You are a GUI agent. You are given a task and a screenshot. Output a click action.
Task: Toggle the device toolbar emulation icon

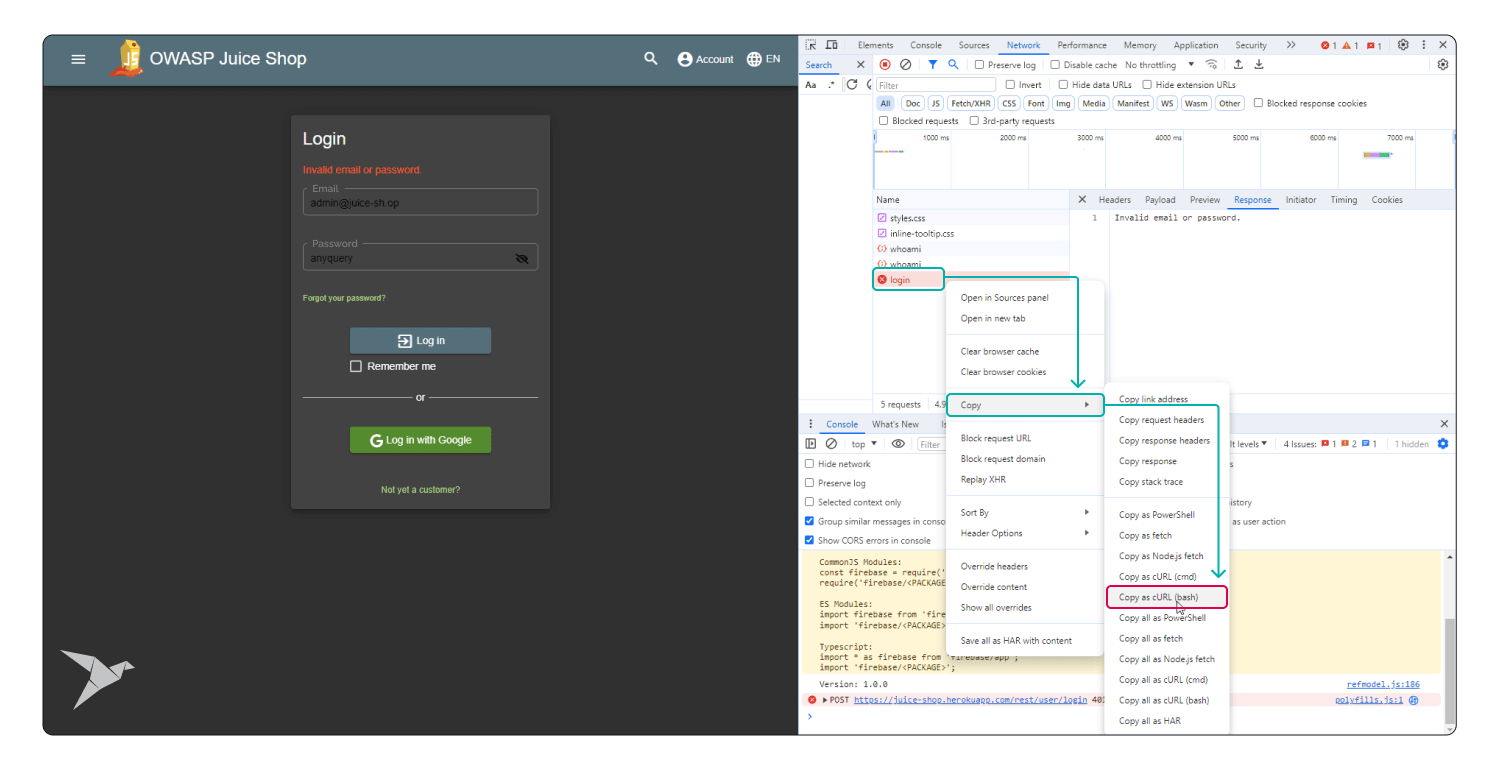[832, 44]
